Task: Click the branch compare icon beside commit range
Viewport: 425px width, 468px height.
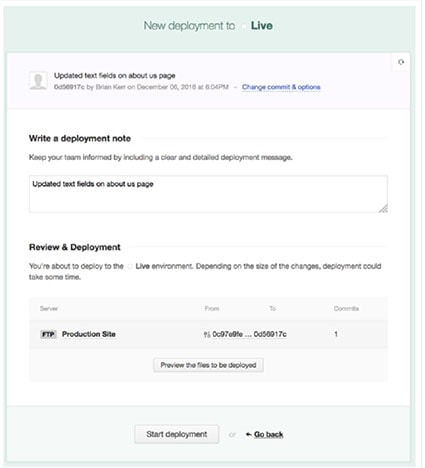Action: [x=207, y=334]
